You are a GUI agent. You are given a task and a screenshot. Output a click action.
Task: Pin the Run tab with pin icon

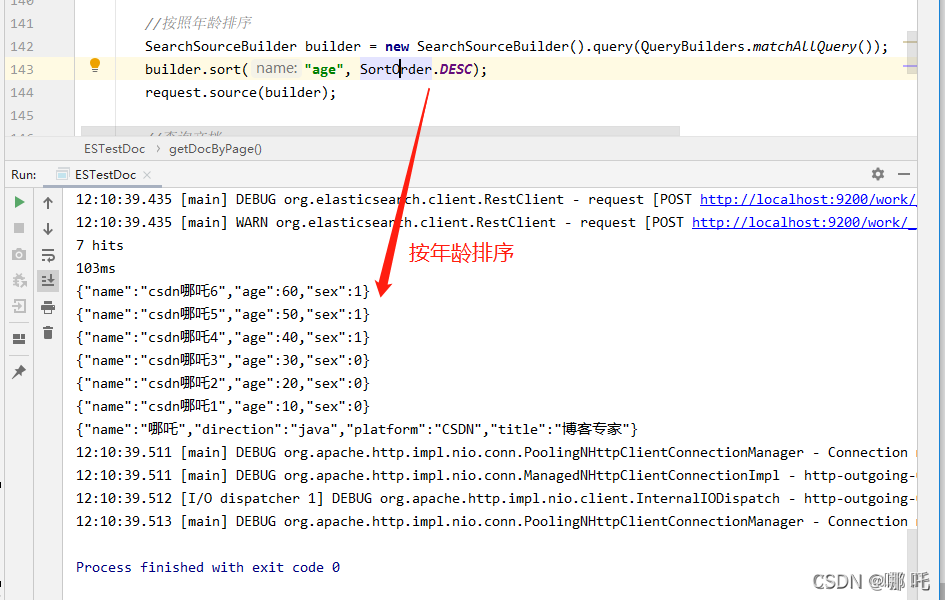[19, 372]
